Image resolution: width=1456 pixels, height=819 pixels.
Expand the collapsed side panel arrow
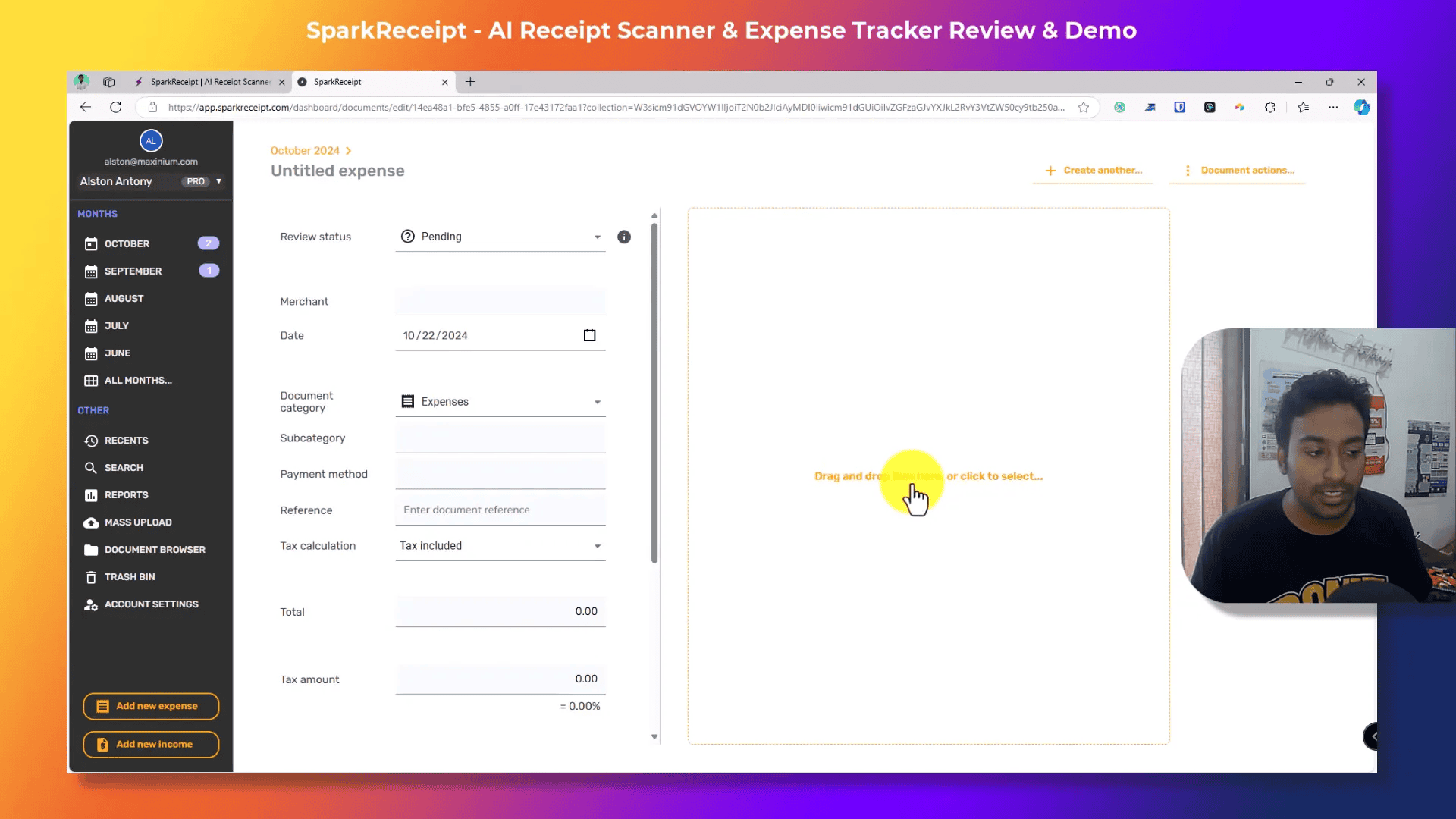tap(1371, 736)
